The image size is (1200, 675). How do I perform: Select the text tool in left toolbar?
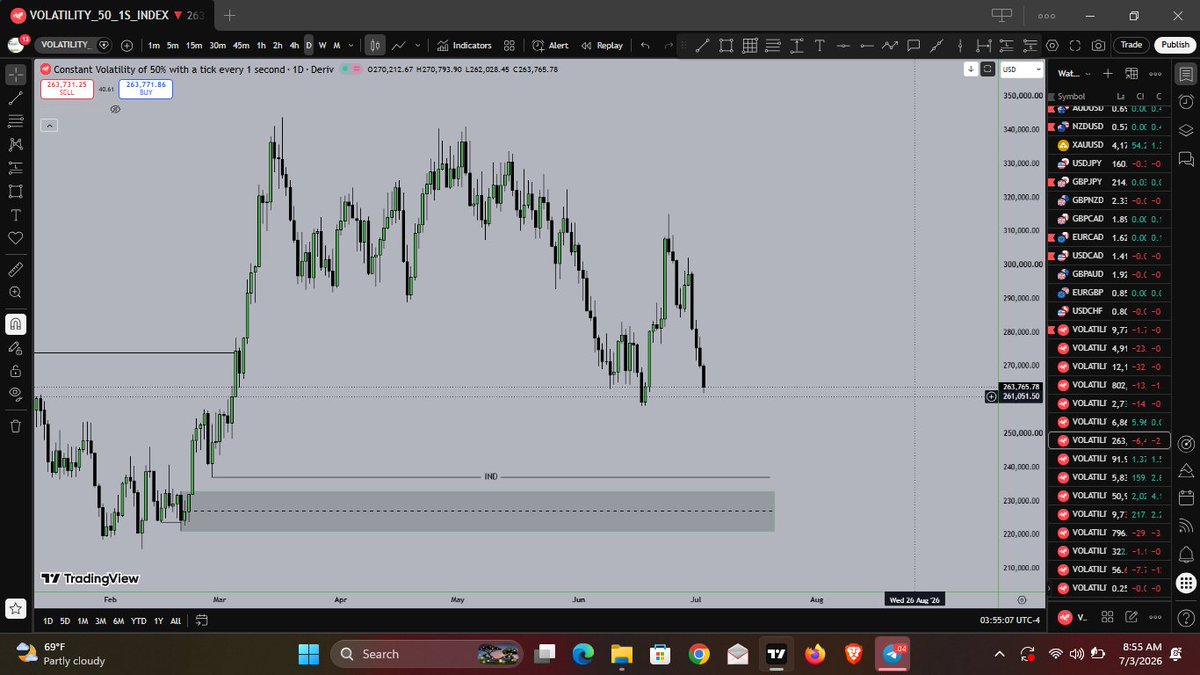(15, 214)
